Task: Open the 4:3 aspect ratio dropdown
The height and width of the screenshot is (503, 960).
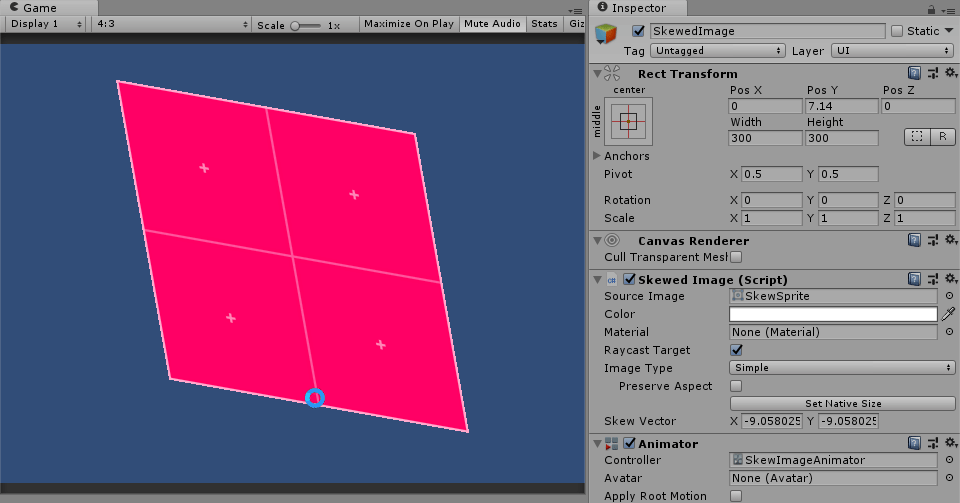Action: 171,24
